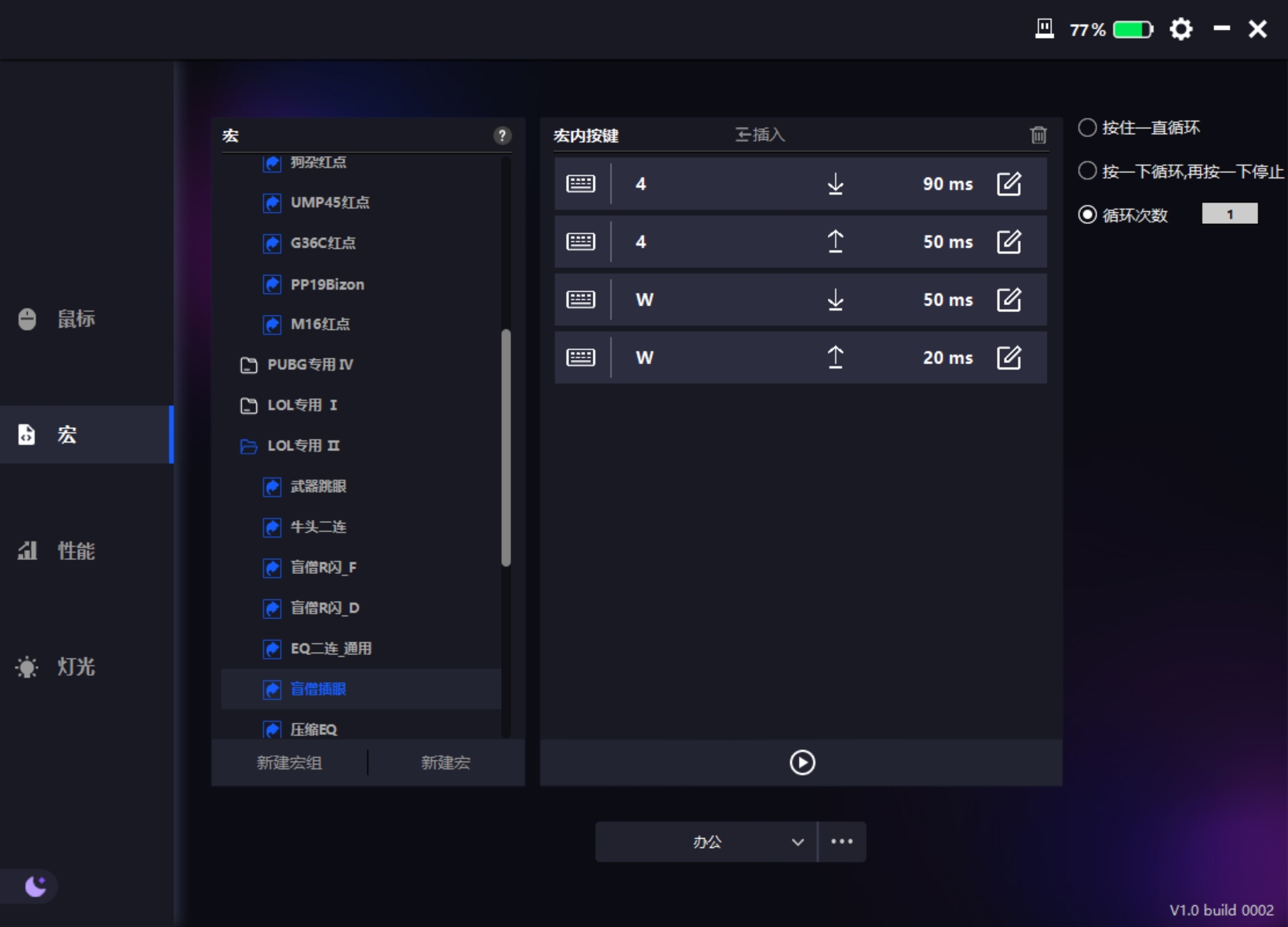Click the 新建宏 button

(x=446, y=762)
